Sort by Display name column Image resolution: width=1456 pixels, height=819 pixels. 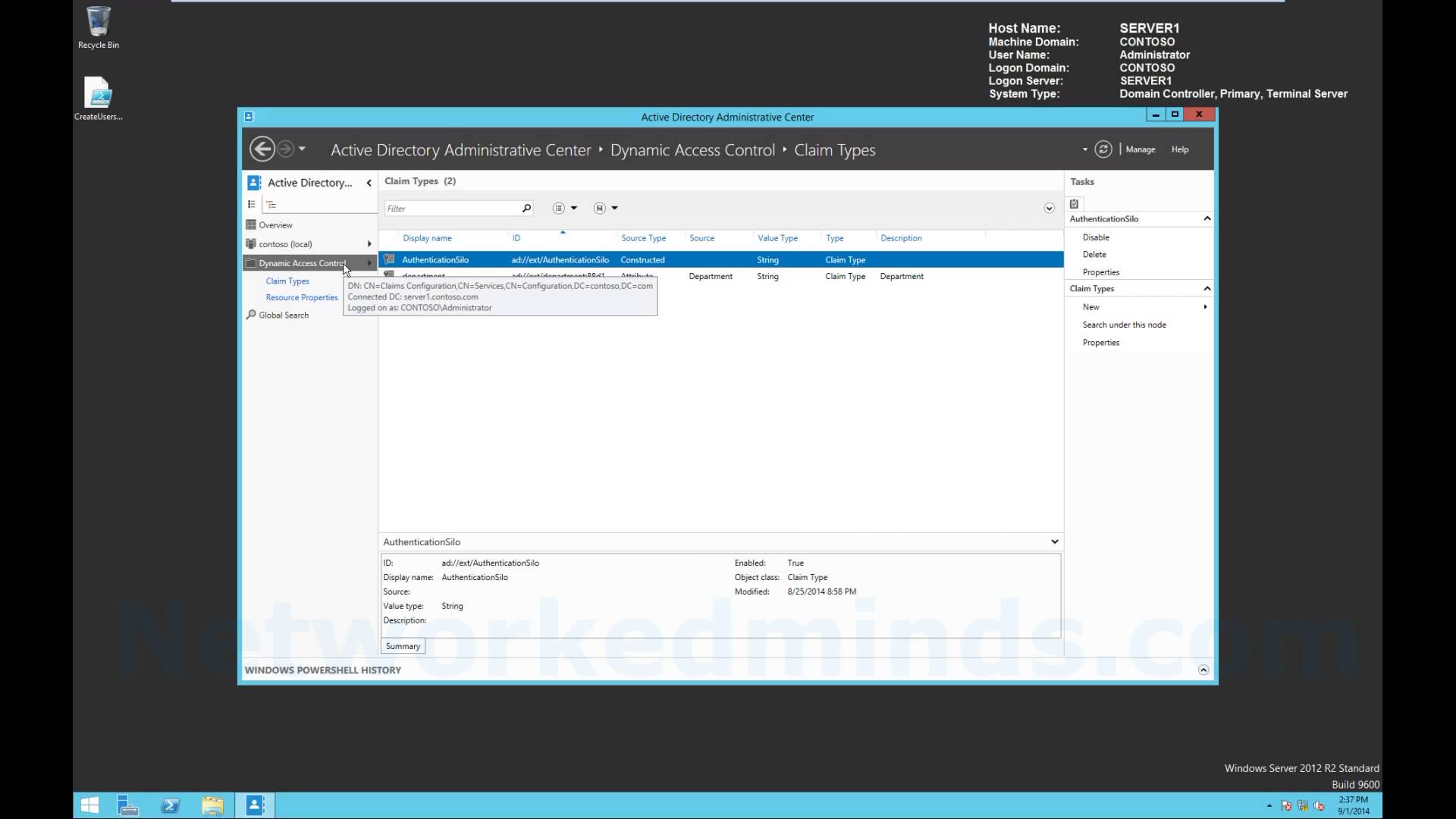pos(427,238)
